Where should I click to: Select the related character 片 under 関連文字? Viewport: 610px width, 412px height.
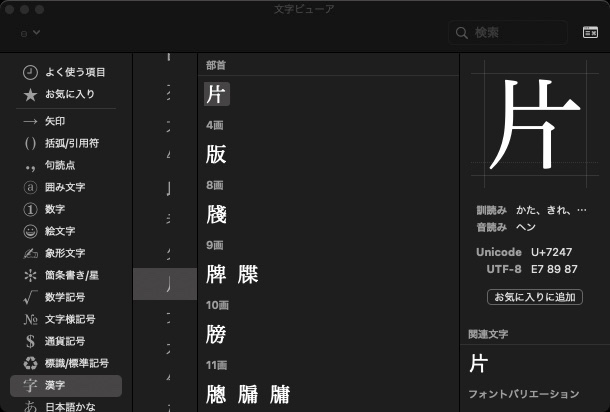(x=478, y=364)
